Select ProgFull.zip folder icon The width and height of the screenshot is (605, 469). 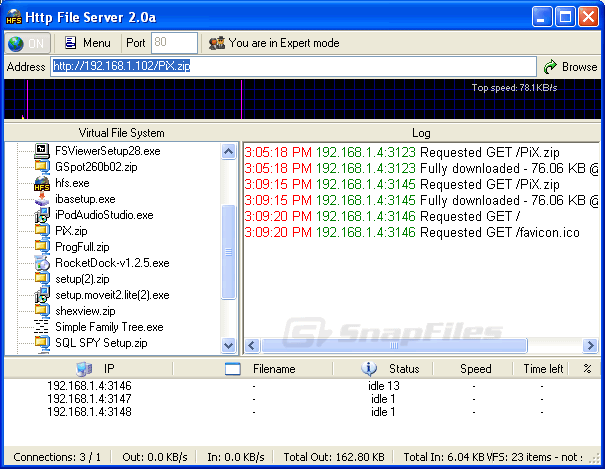click(x=42, y=247)
